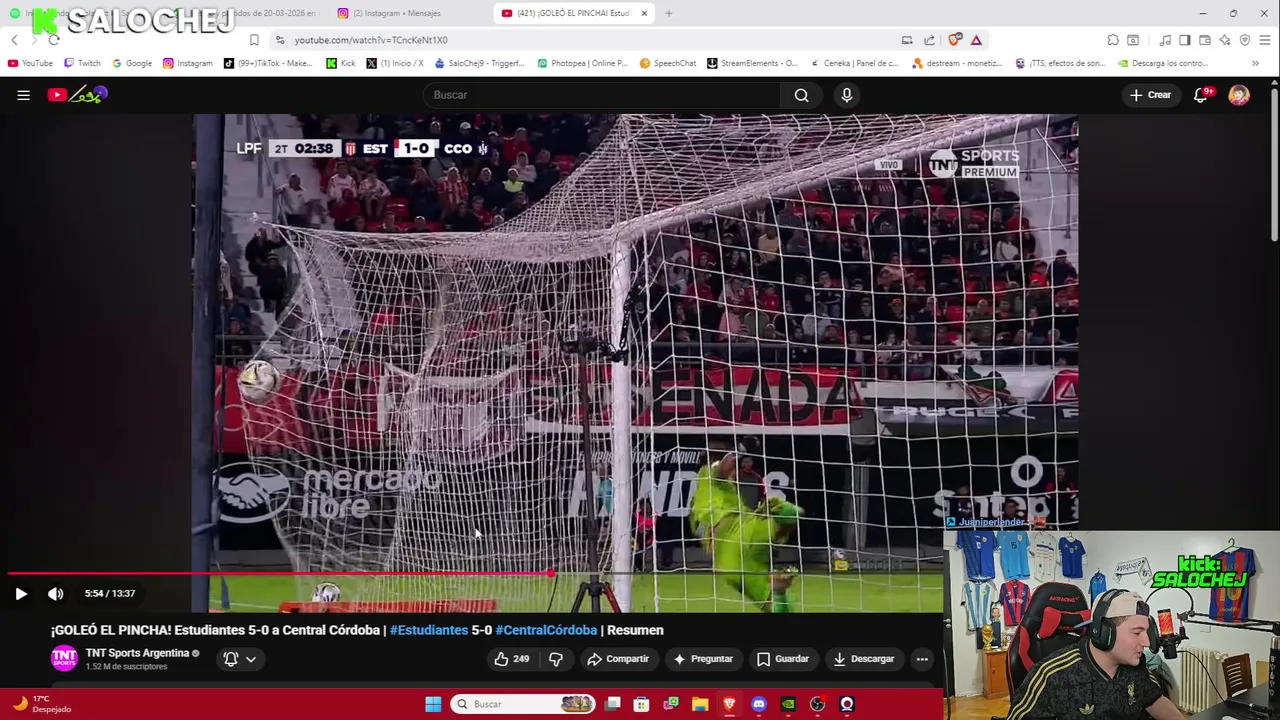Viewport: 1280px width, 720px height.
Task: Bookmark this page icon
Action: coord(254,40)
